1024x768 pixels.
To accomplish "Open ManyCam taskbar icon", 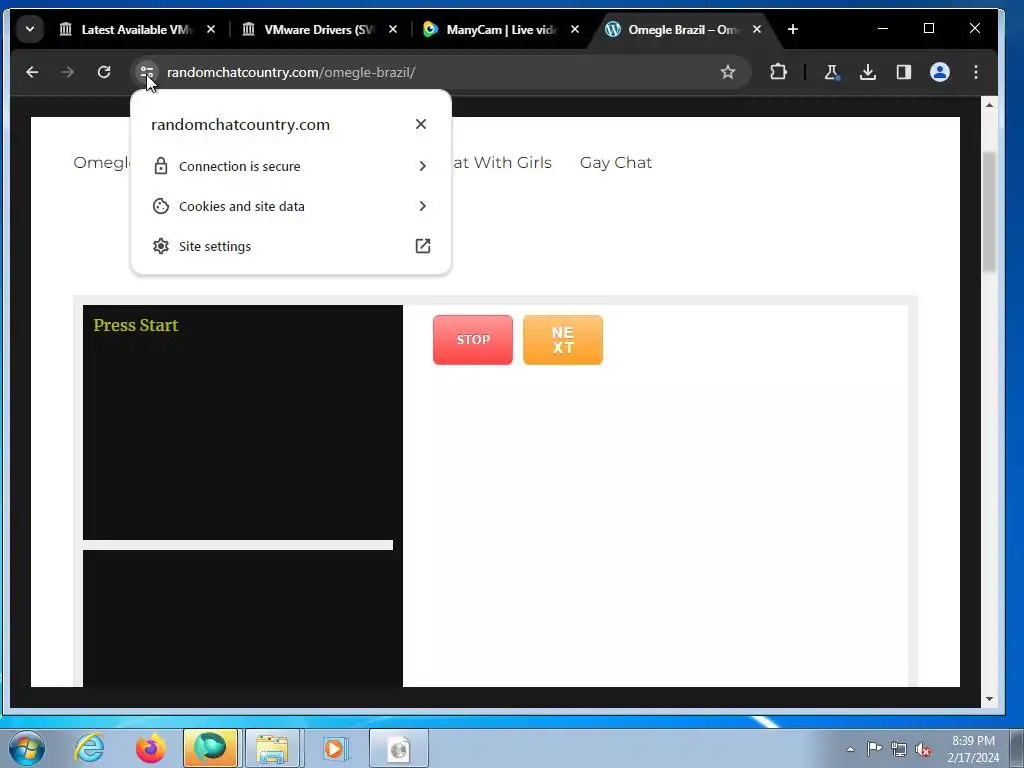I will (210, 748).
